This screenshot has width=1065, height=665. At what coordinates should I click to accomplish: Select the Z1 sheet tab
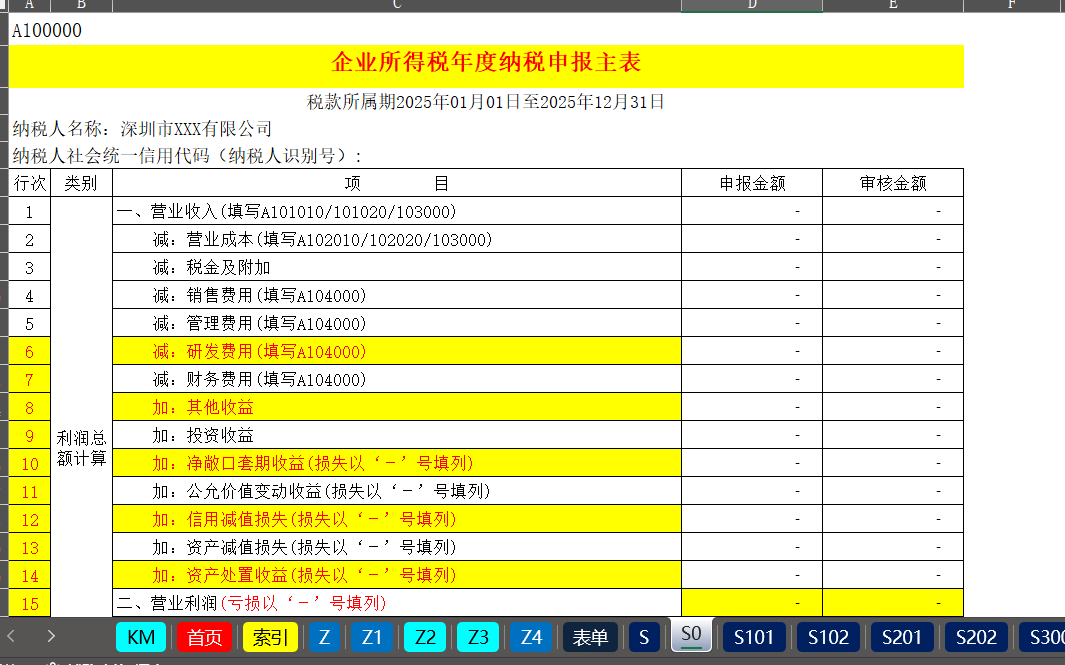tap(372, 637)
